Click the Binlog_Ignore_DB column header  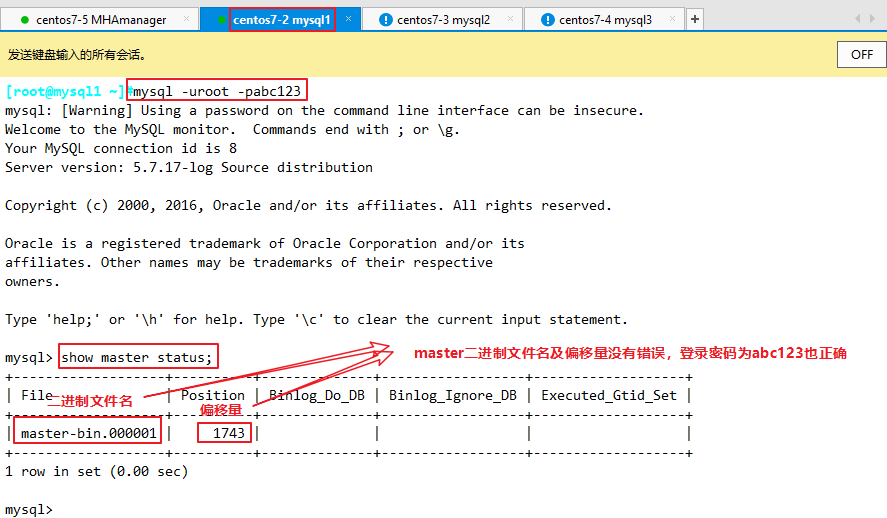click(x=453, y=395)
